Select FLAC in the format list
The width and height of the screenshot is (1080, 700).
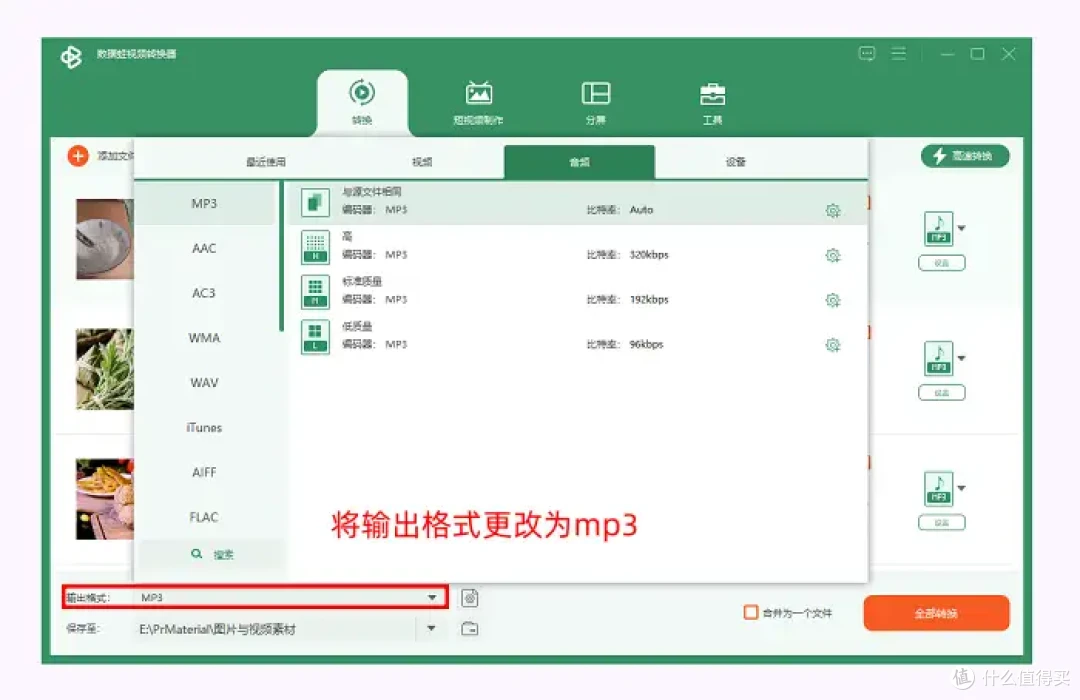point(205,517)
